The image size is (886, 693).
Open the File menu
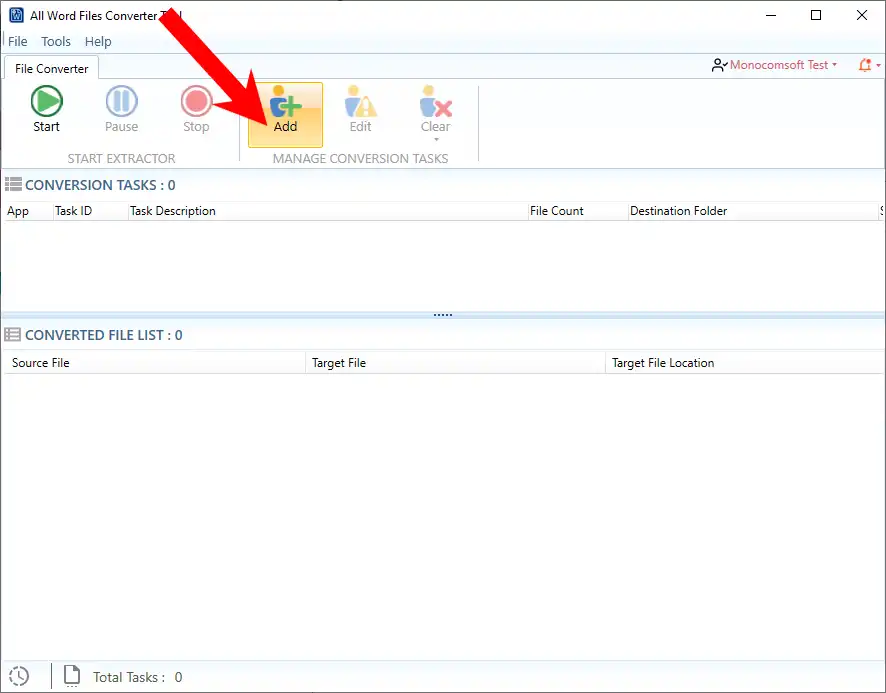[18, 41]
